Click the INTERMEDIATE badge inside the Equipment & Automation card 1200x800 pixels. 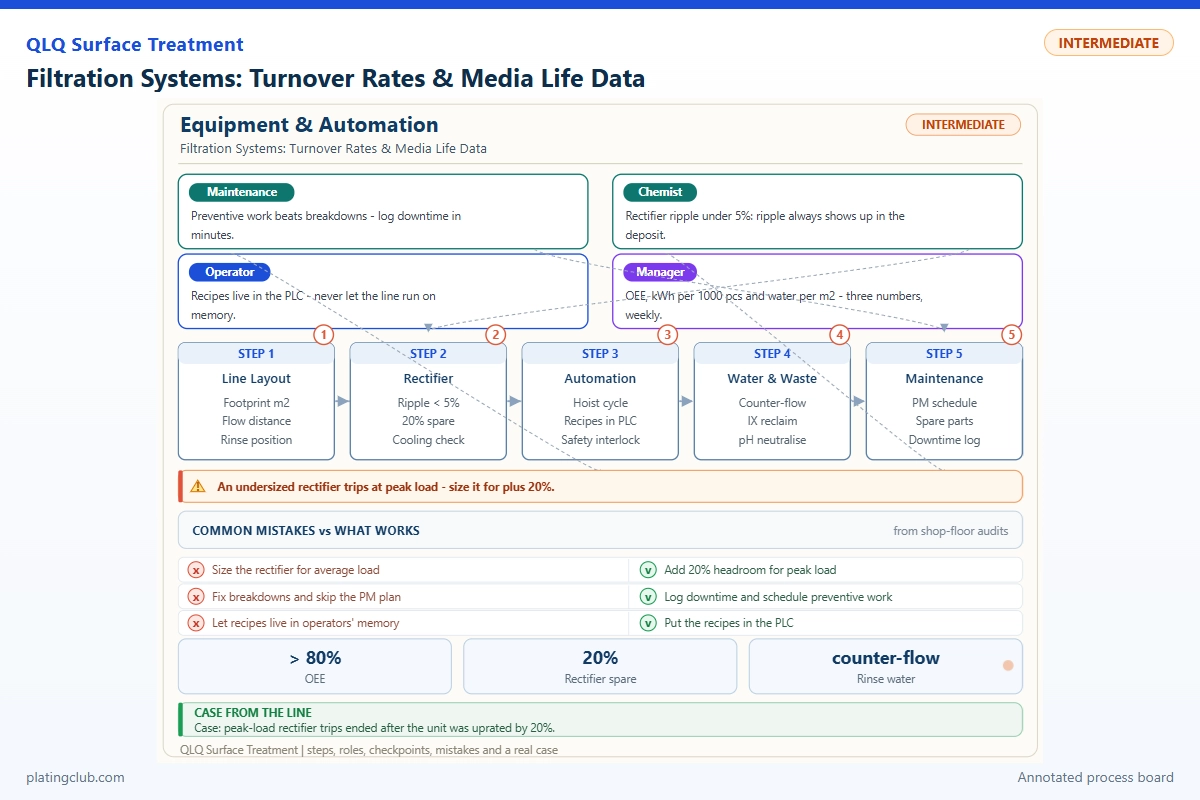(x=963, y=125)
